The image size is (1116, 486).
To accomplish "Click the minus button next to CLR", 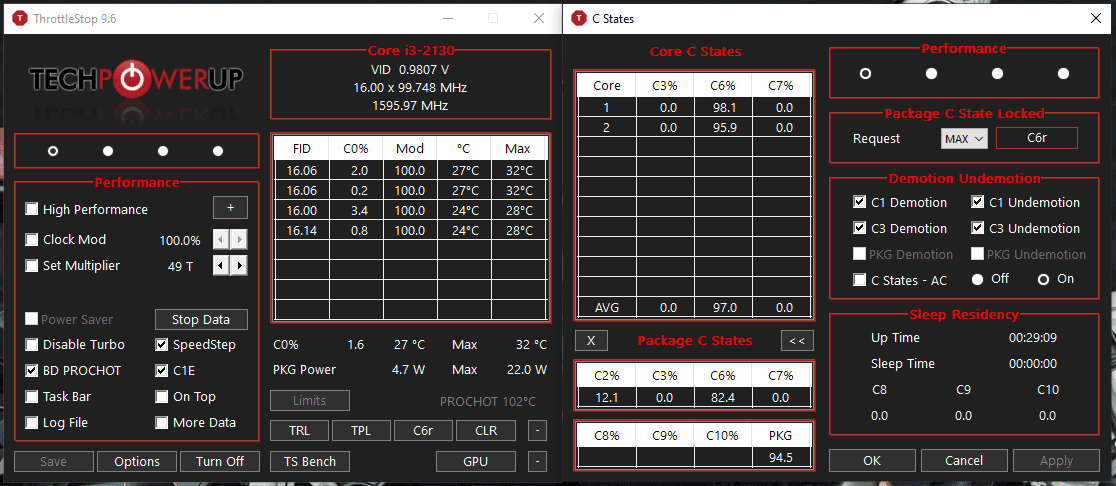I will [538, 430].
